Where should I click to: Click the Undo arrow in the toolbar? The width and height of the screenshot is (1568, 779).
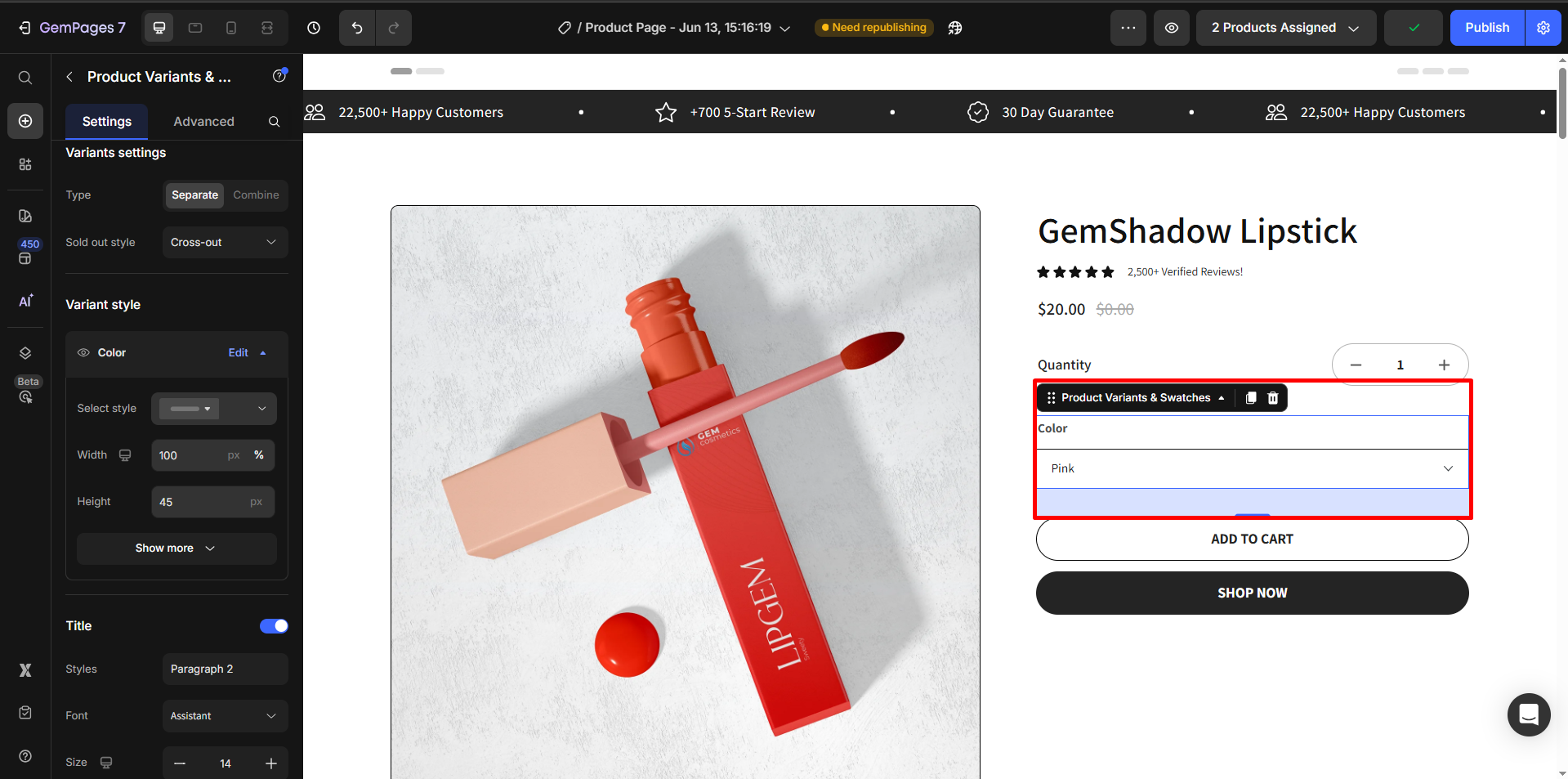(x=355, y=27)
